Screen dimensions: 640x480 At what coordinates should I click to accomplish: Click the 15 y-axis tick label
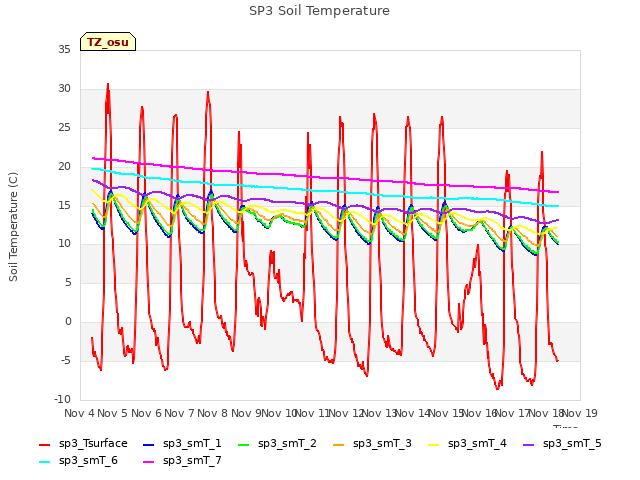(64, 205)
